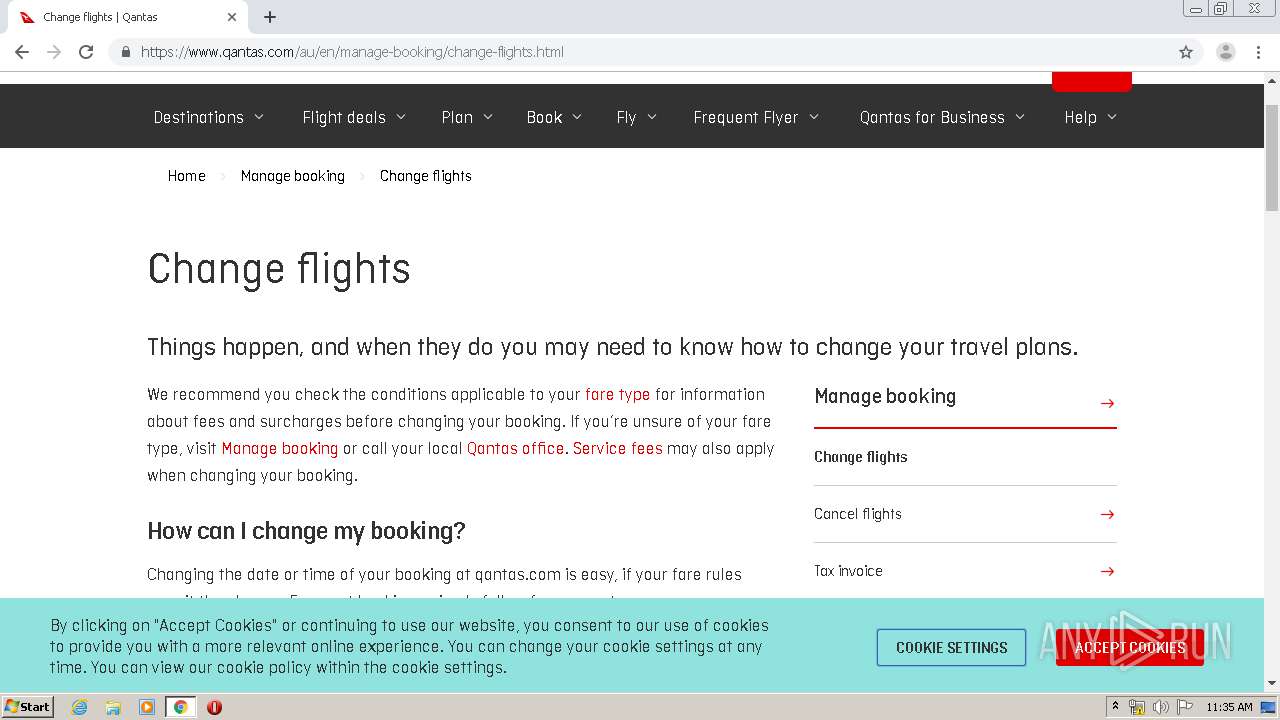Open Cookie Settings
Image resolution: width=1280 pixels, height=720 pixels.
pos(952,648)
